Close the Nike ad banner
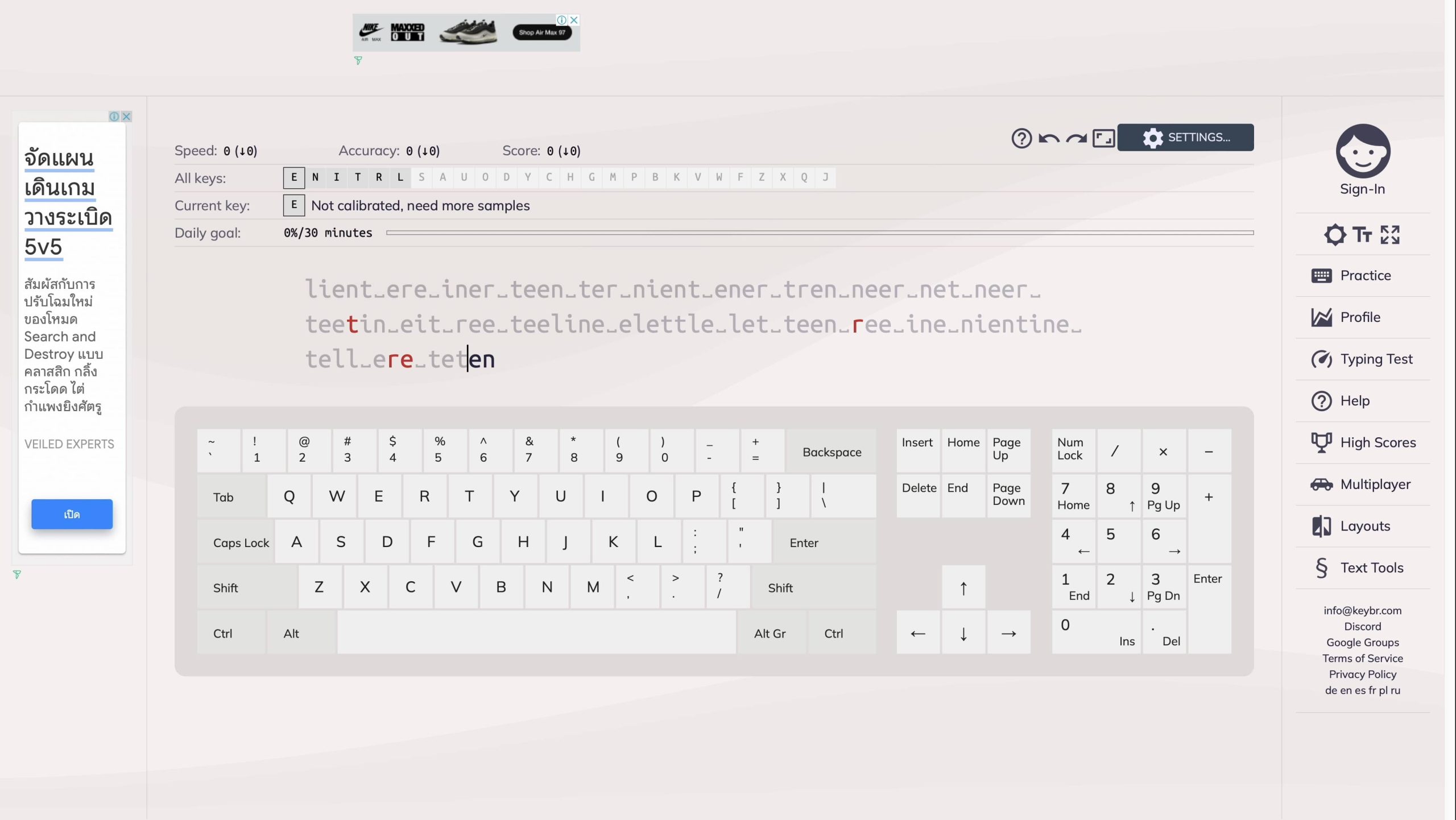 pos(574,20)
